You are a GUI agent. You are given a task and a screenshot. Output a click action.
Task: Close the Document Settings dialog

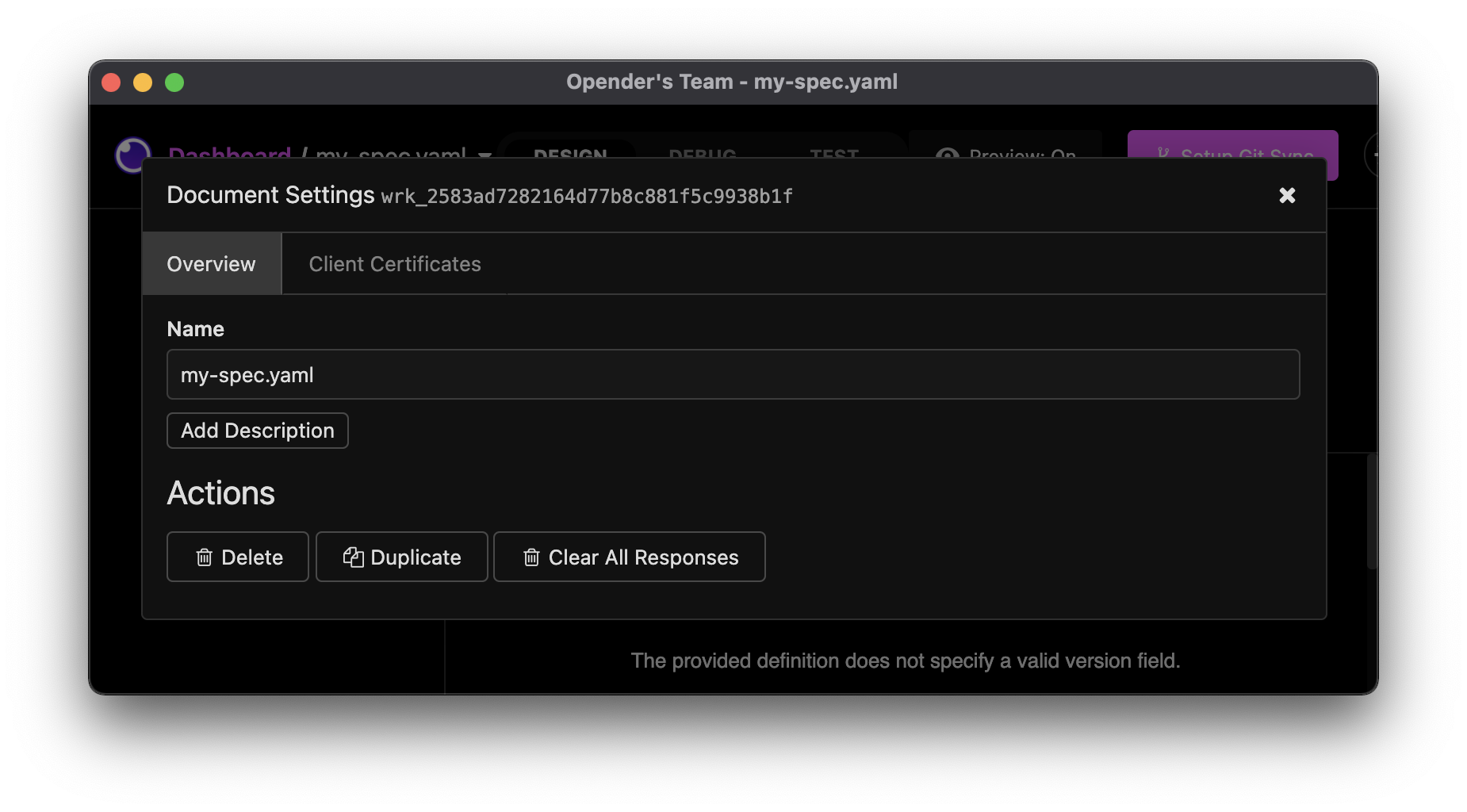(x=1287, y=195)
